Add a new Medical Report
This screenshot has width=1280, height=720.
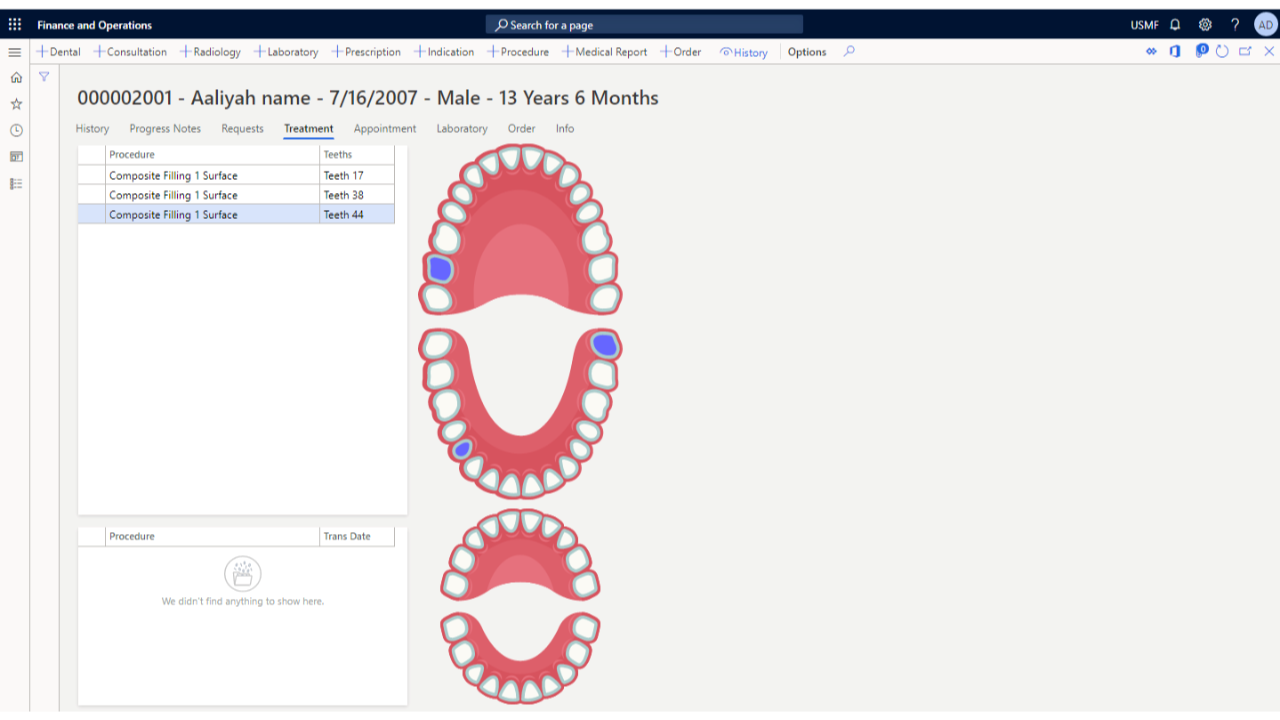tap(605, 52)
